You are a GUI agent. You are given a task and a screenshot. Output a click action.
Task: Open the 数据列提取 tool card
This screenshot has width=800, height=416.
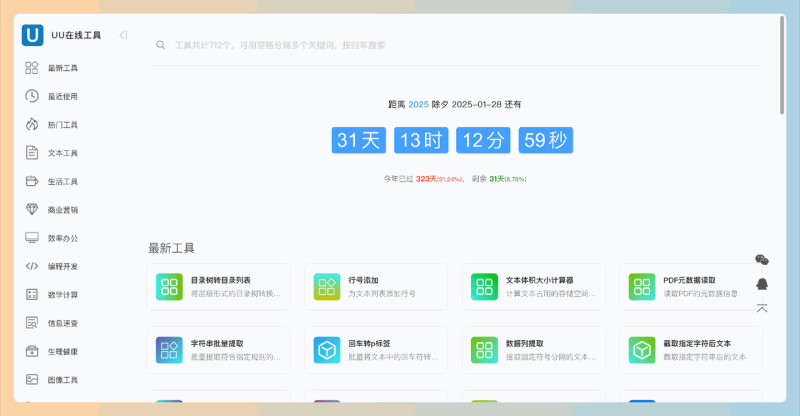[x=534, y=350]
